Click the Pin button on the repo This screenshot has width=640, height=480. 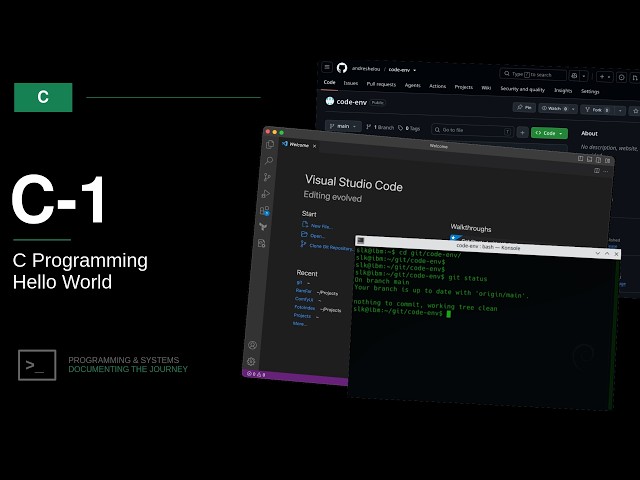tap(524, 107)
